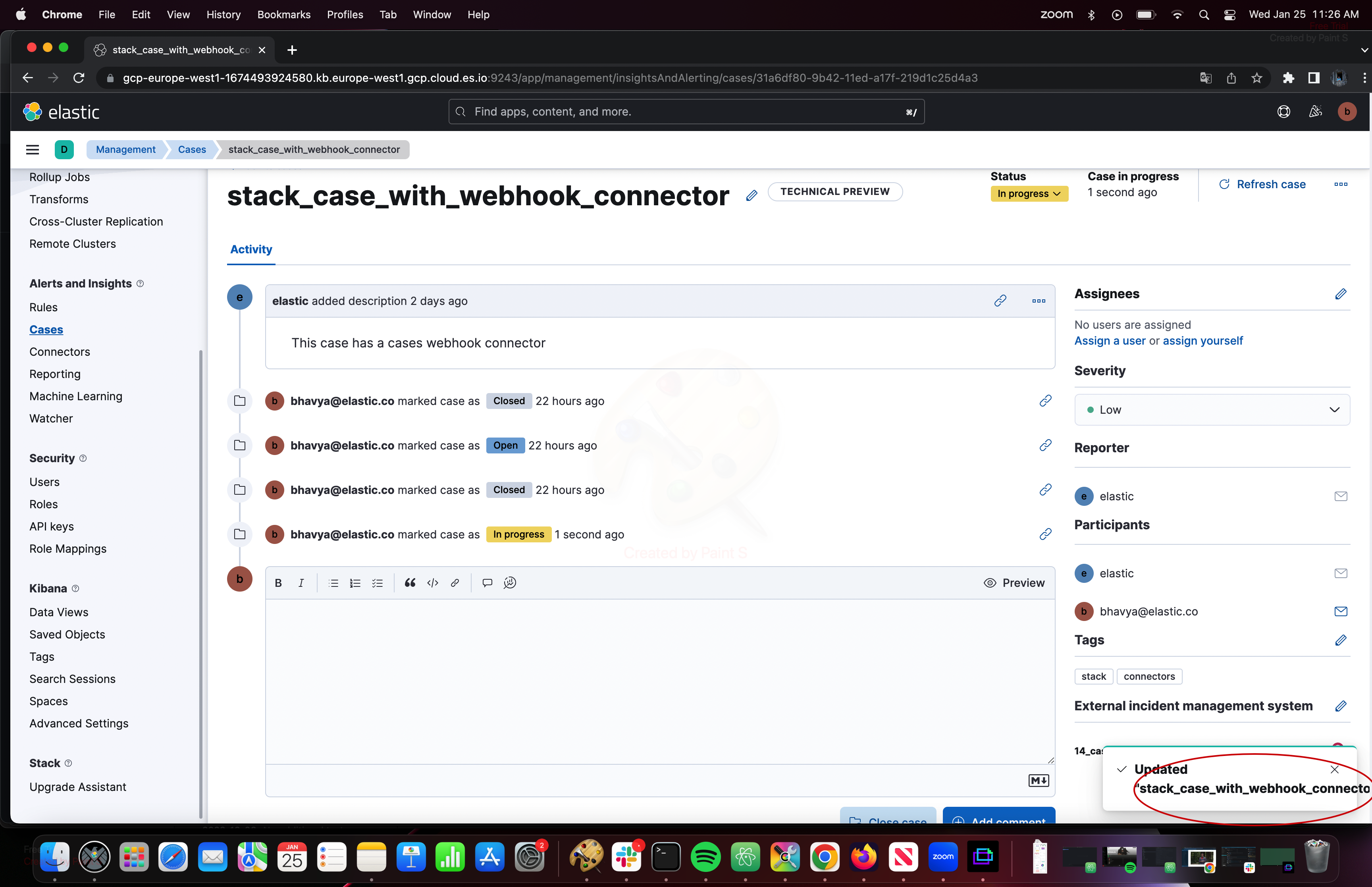Open the View menu in menu bar
Viewport: 1372px width, 887px height.
[178, 14]
